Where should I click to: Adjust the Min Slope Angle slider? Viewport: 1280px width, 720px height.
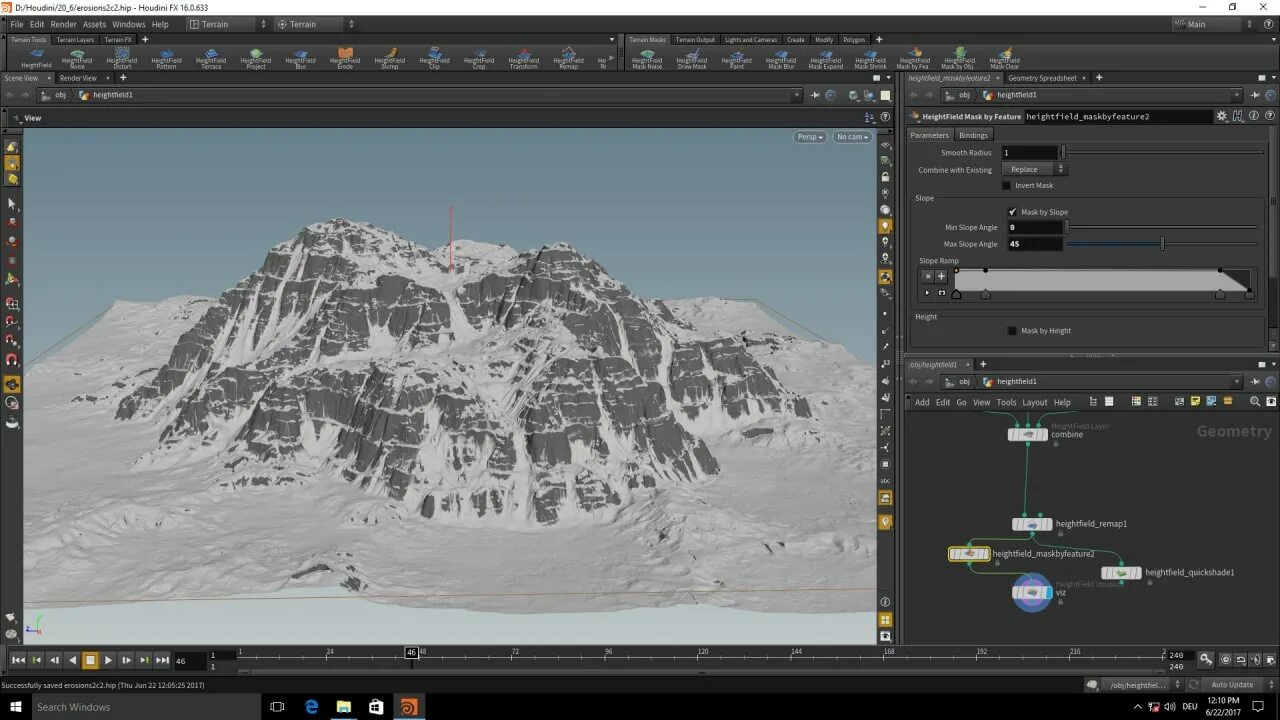pyautogui.click(x=1162, y=228)
